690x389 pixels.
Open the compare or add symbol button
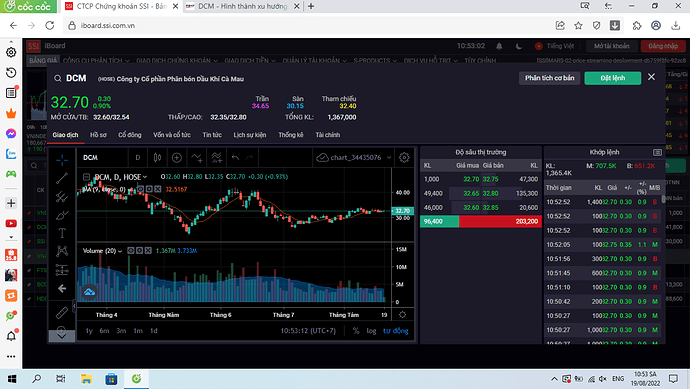177,158
